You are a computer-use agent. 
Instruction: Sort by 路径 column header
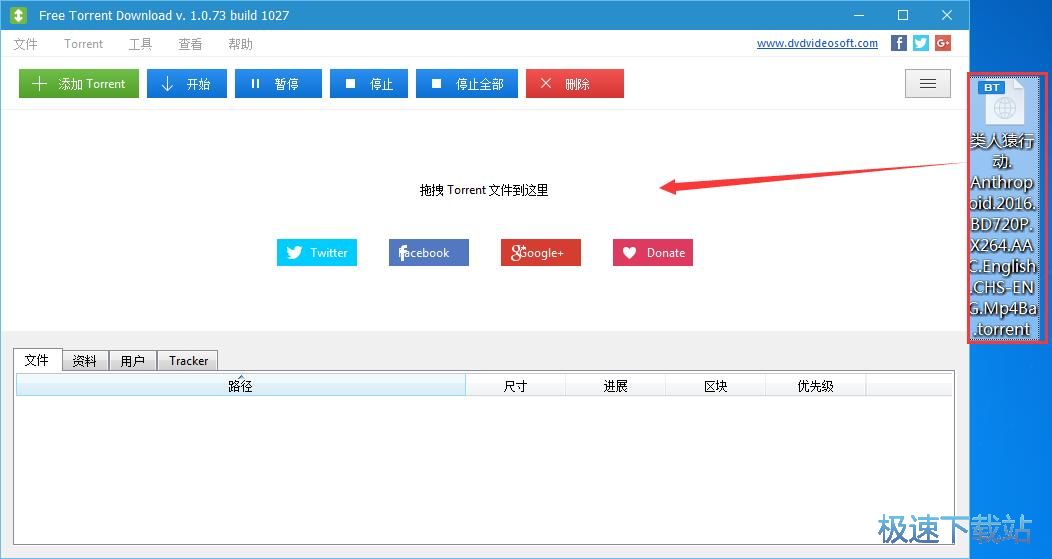click(x=241, y=386)
